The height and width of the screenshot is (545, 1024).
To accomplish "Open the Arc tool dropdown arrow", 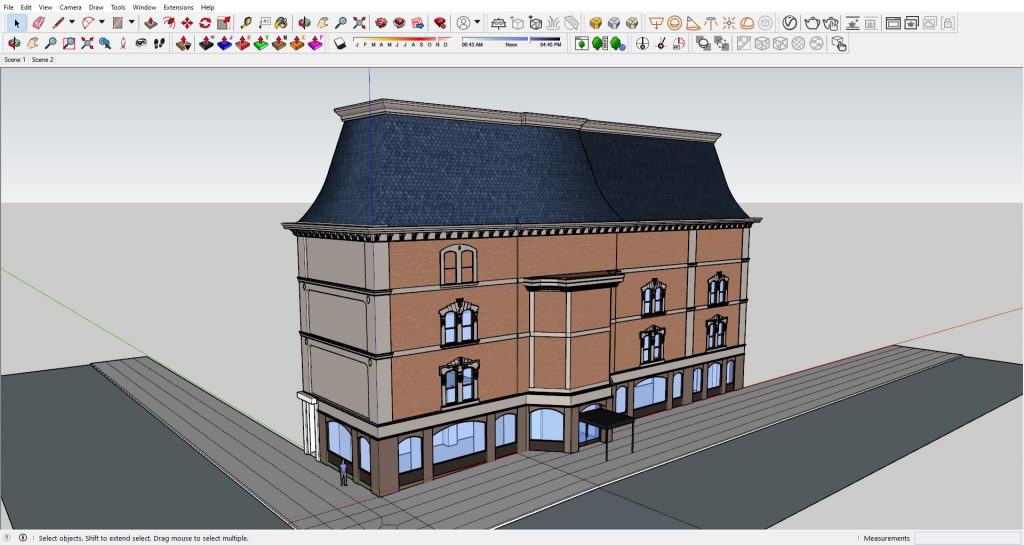I will tap(101, 22).
